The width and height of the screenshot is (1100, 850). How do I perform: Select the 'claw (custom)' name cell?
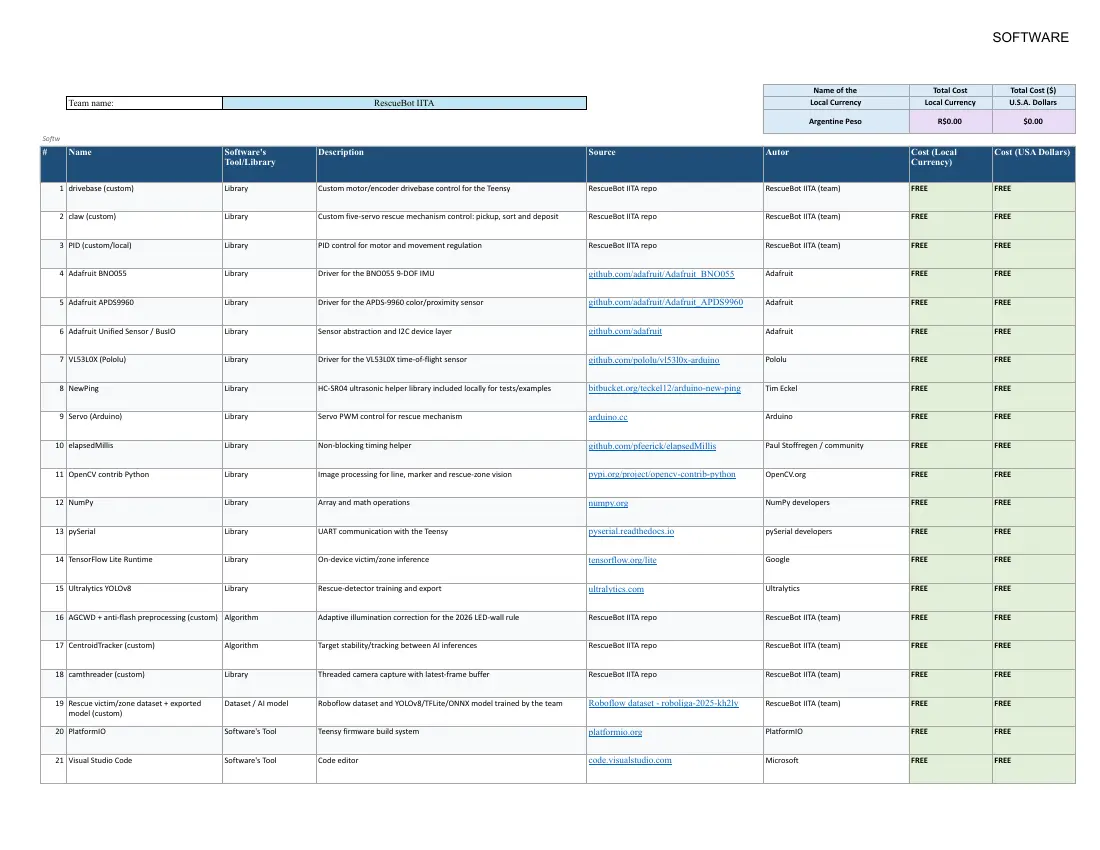[145, 226]
